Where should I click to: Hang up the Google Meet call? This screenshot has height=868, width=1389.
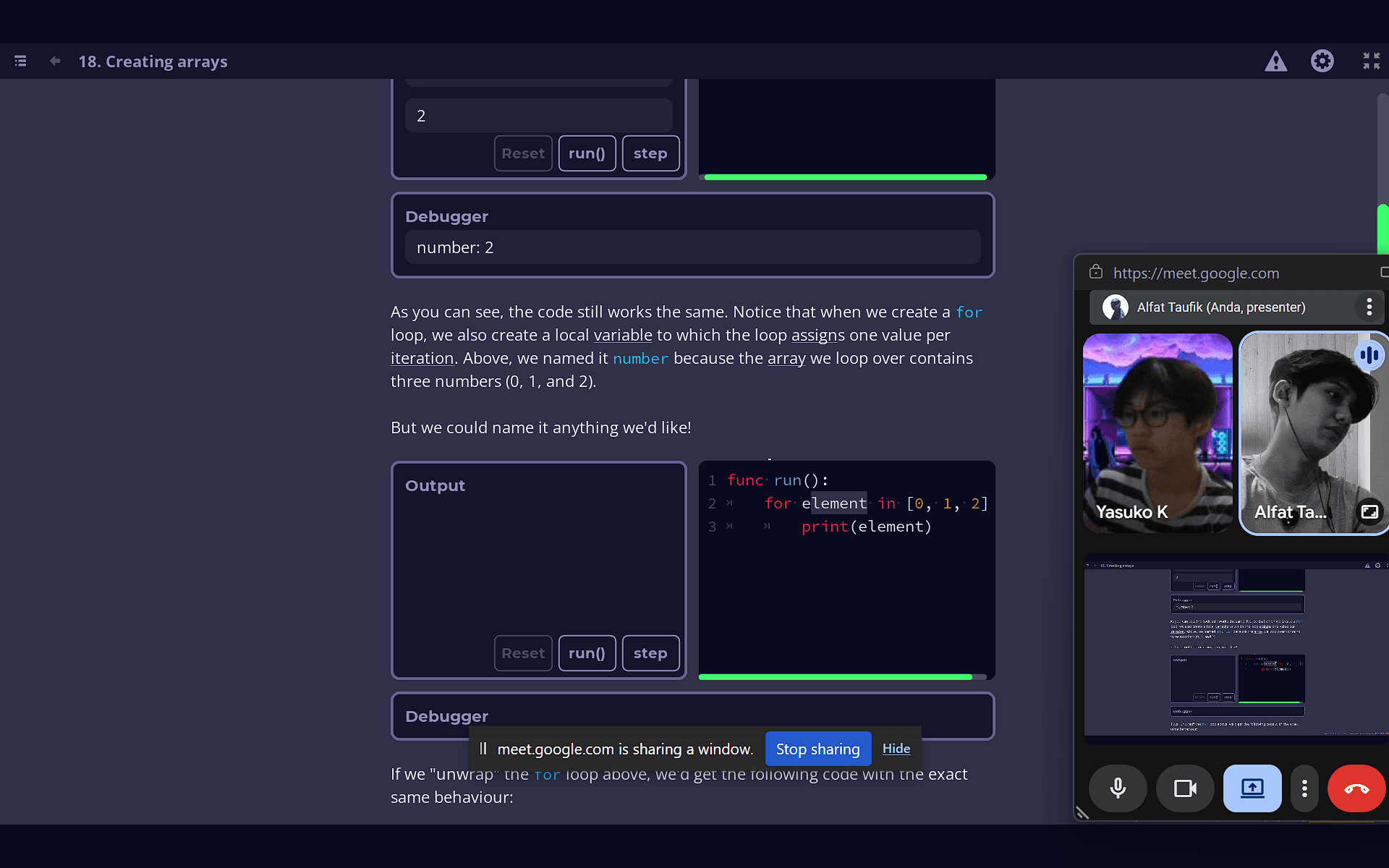coord(1356,788)
